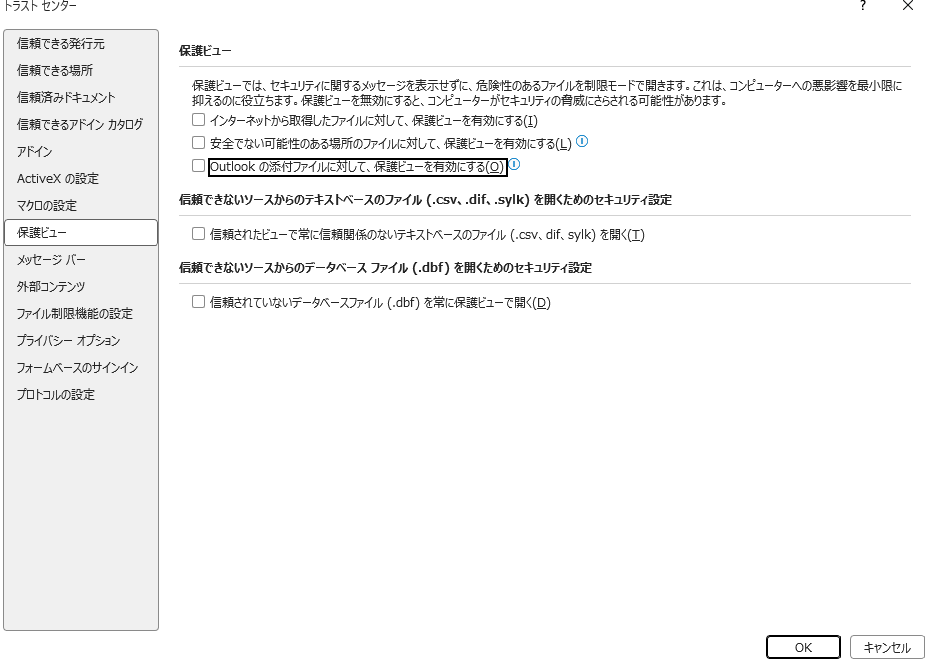Open 信頼できるアドイン カタログ section
Screen dimensions: 930x662
80,125
